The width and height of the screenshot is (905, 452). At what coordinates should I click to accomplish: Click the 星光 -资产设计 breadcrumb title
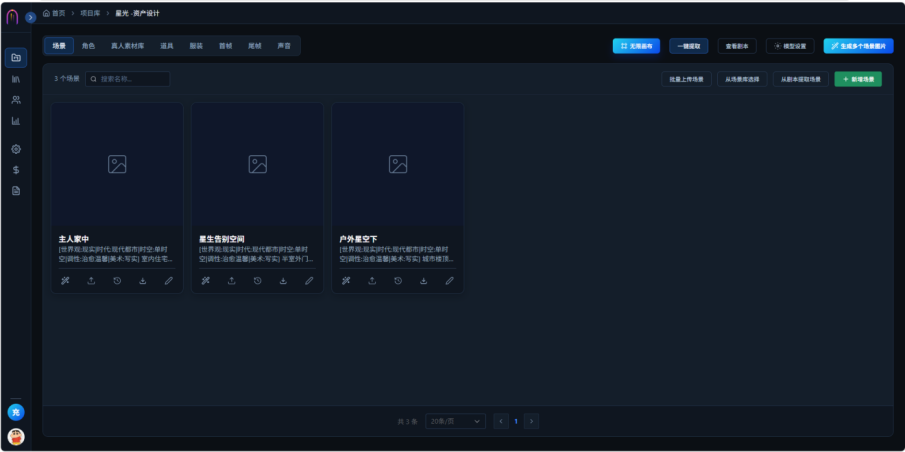point(137,13)
